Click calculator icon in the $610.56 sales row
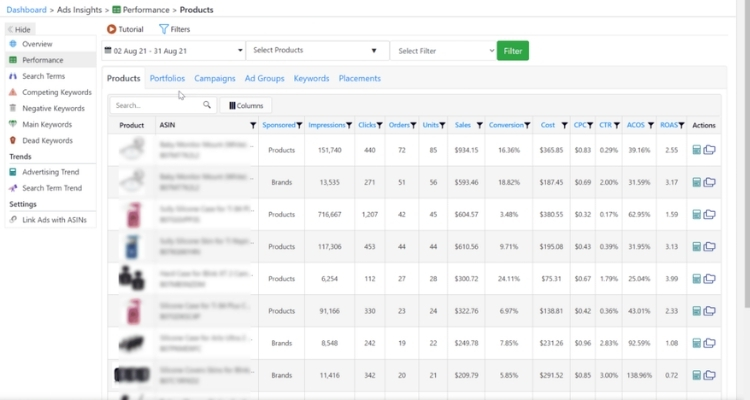The width and height of the screenshot is (750, 400). 696,246
